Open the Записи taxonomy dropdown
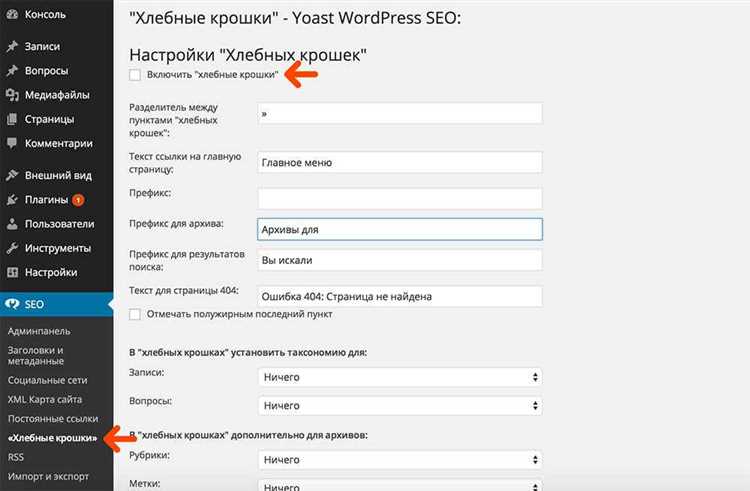The height and width of the screenshot is (491, 750). [x=400, y=377]
